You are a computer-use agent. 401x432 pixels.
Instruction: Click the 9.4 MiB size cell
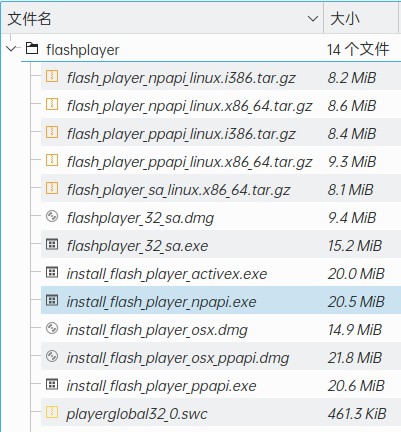pos(352,218)
